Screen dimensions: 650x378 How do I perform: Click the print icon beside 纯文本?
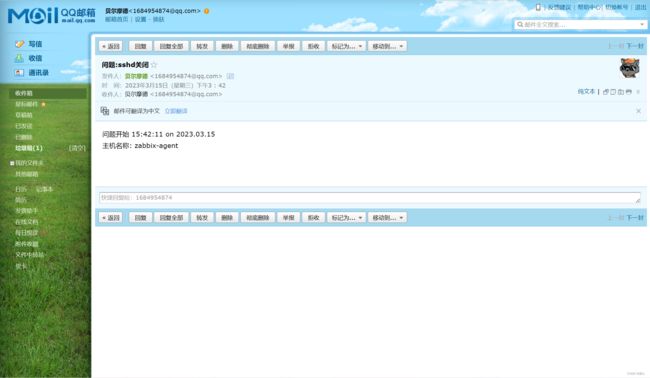628,92
